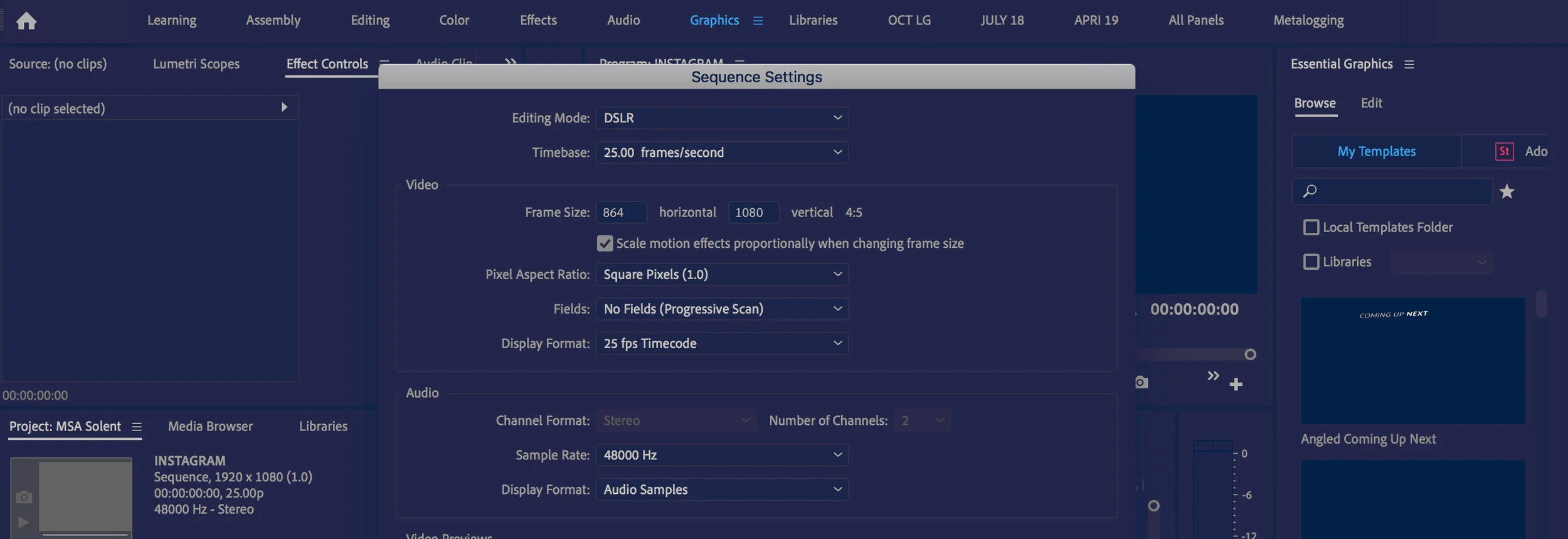Switch to the Media Browser tab

(210, 426)
